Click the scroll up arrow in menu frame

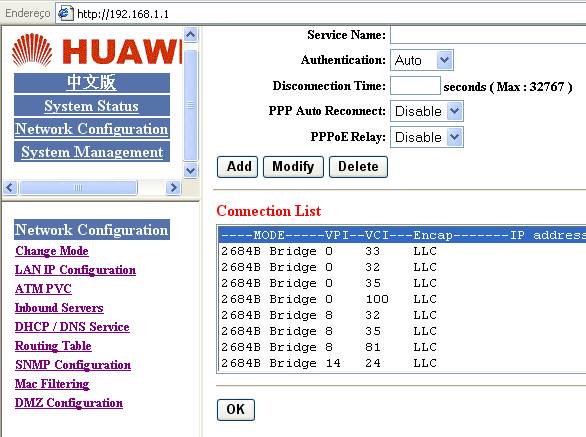pyautogui.click(x=191, y=35)
